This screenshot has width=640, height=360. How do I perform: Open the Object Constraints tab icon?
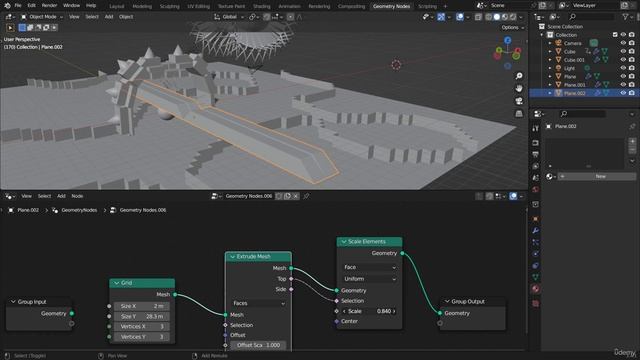point(536,265)
